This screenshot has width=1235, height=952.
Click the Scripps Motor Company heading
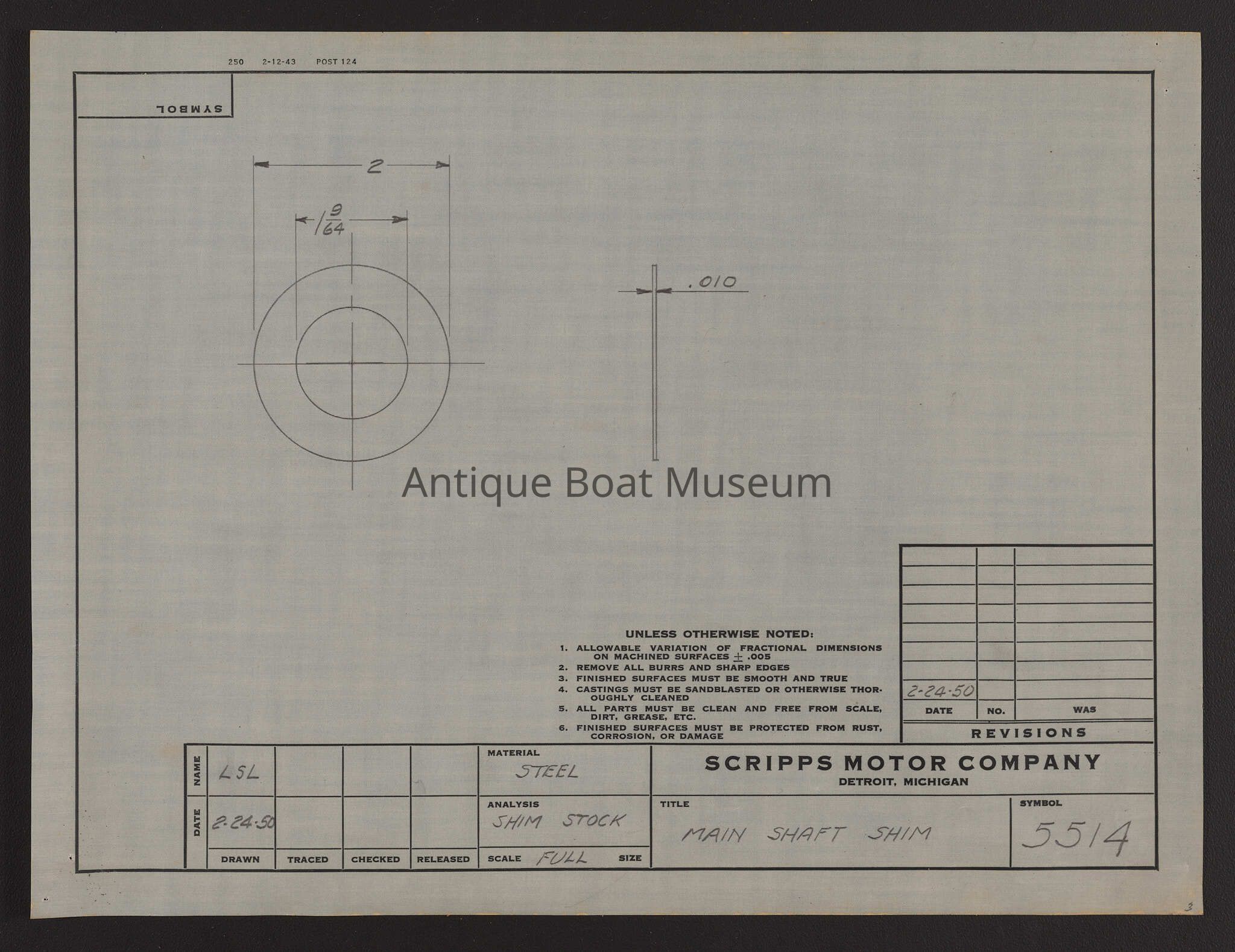tap(903, 763)
